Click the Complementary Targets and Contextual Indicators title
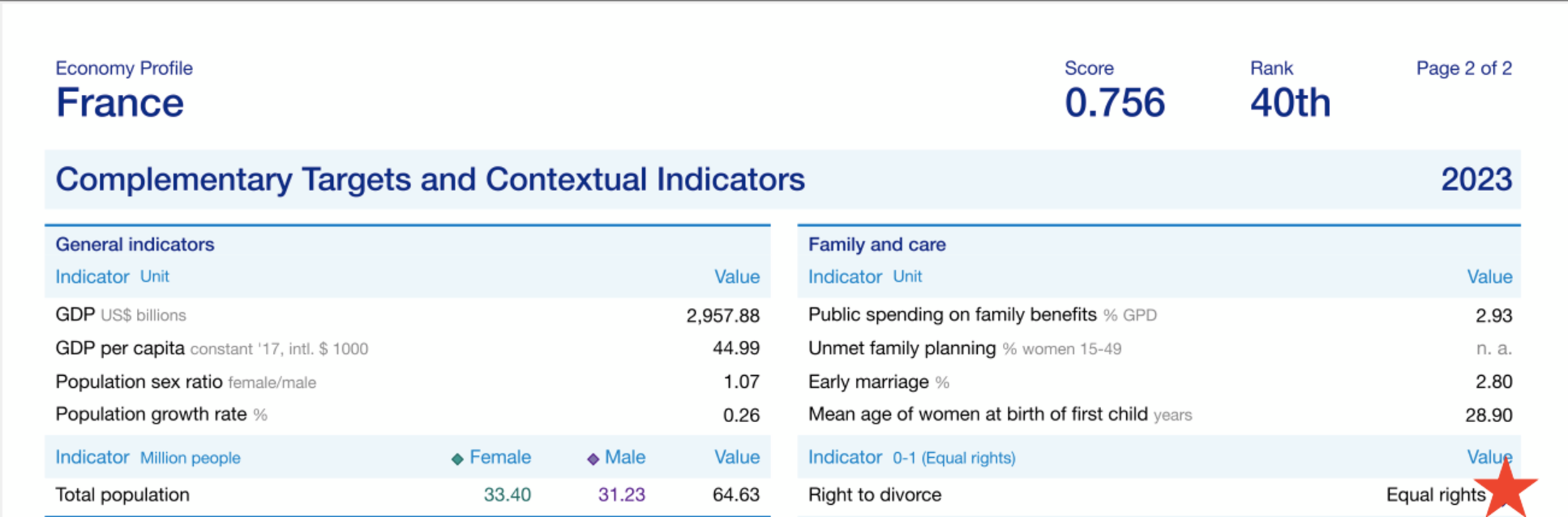1568x517 pixels. pyautogui.click(x=430, y=179)
